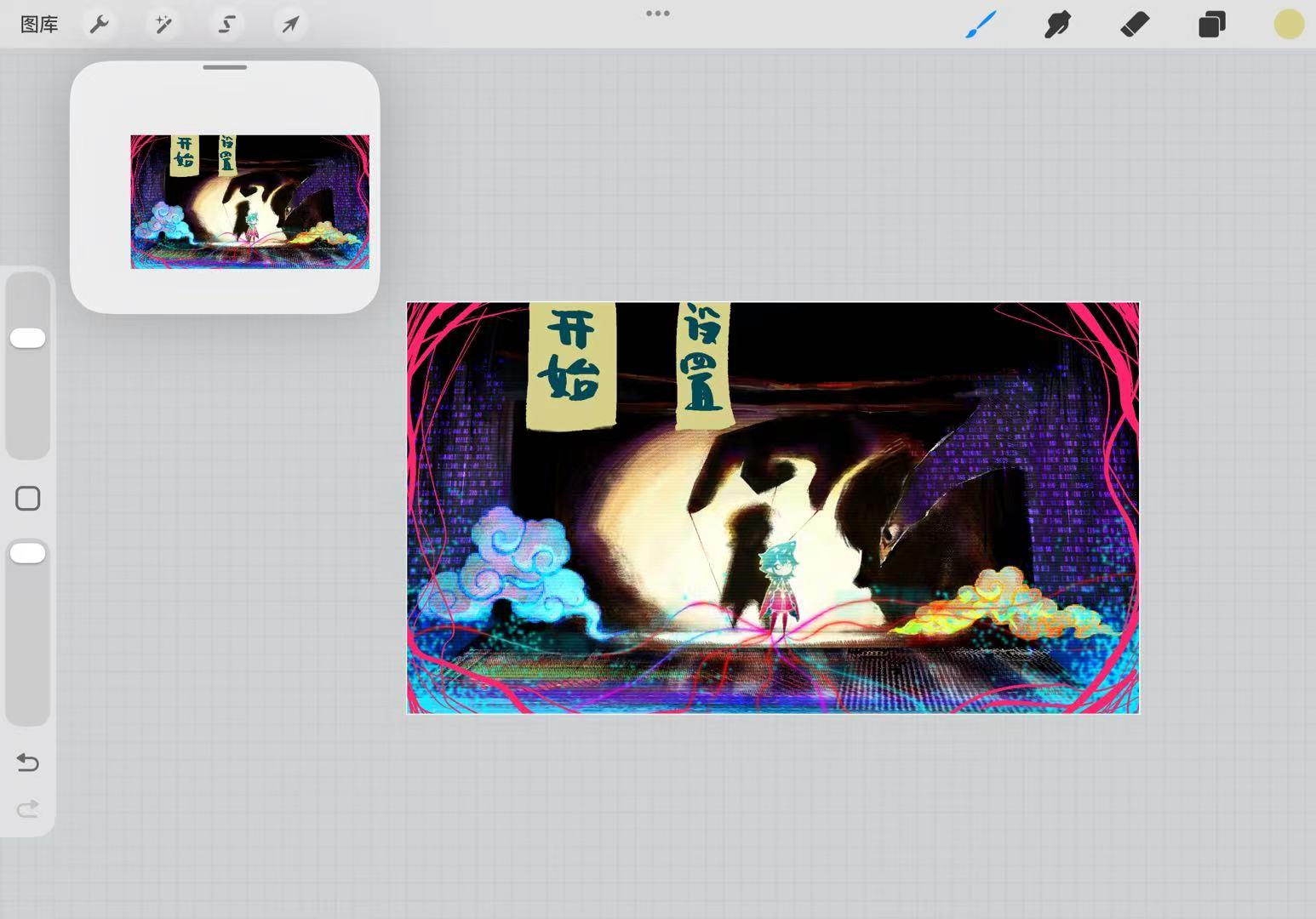Activate the Transform arrow tool

[x=290, y=25]
